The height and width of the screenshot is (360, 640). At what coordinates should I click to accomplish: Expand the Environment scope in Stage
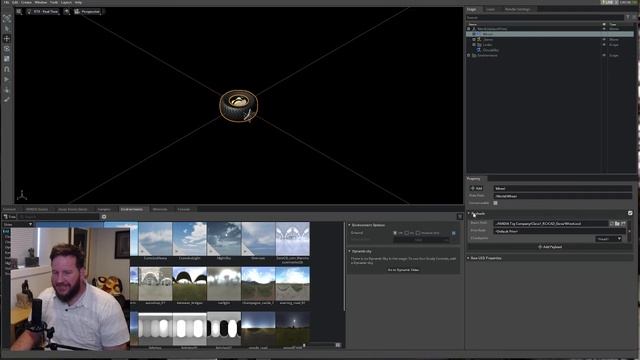coord(469,55)
